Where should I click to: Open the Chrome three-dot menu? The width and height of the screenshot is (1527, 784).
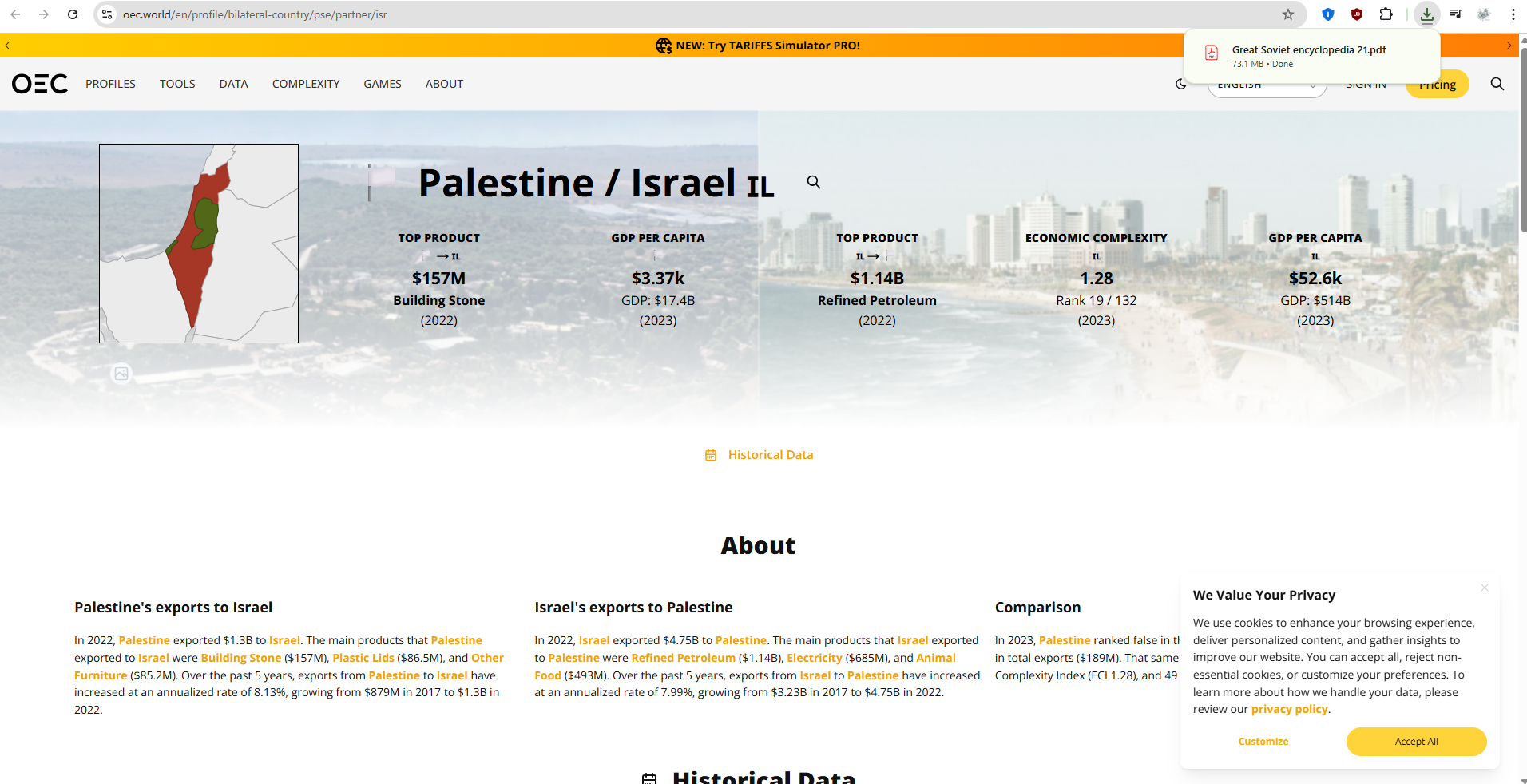click(x=1513, y=14)
